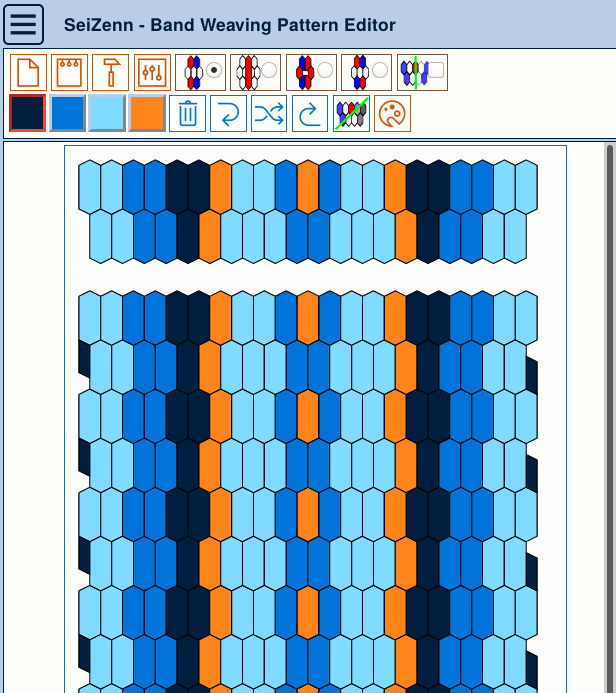Select fourth red-blue thread mode radio
The width and height of the screenshot is (616, 693).
(x=380, y=70)
